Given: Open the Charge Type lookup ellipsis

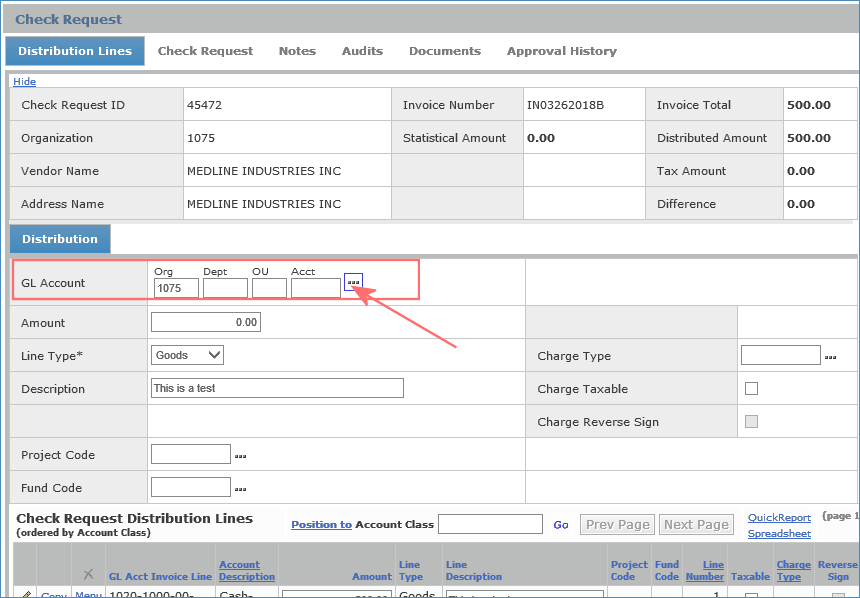Looking at the screenshot, I should pyautogui.click(x=830, y=357).
